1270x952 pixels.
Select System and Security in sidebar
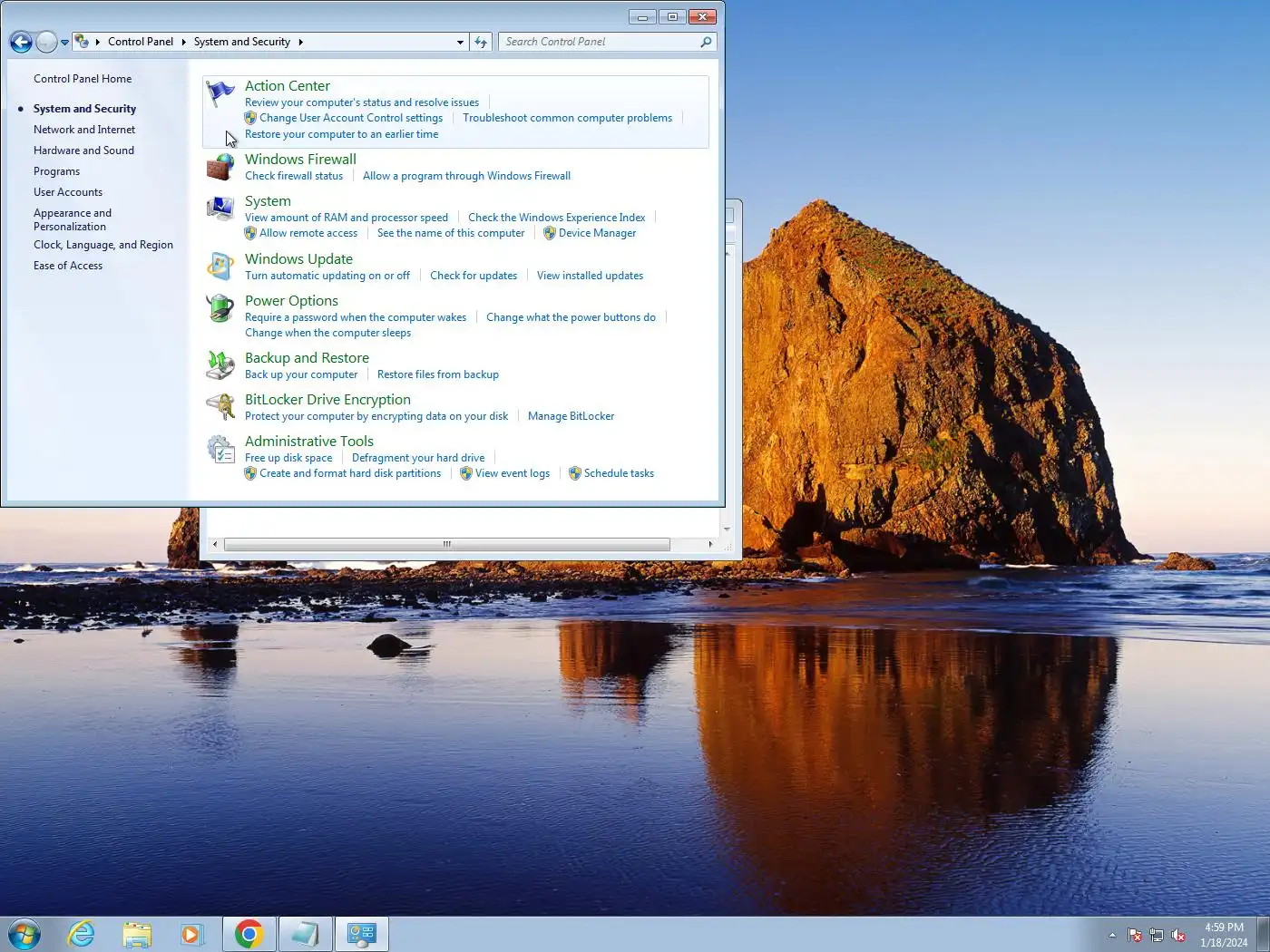(x=84, y=109)
